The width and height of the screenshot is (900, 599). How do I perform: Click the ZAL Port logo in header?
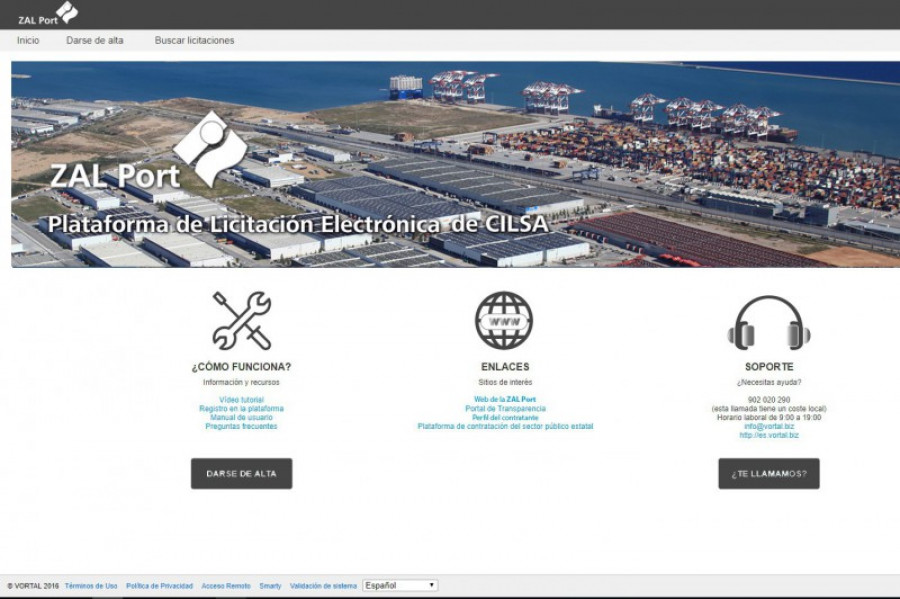coord(48,14)
